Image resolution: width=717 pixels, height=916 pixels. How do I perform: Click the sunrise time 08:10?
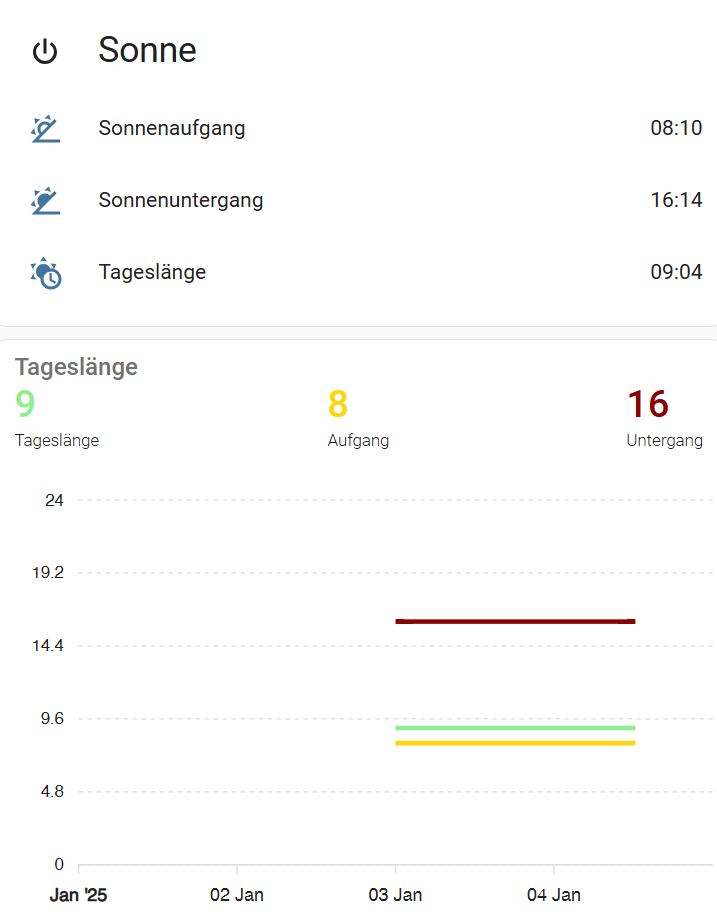[x=676, y=128]
